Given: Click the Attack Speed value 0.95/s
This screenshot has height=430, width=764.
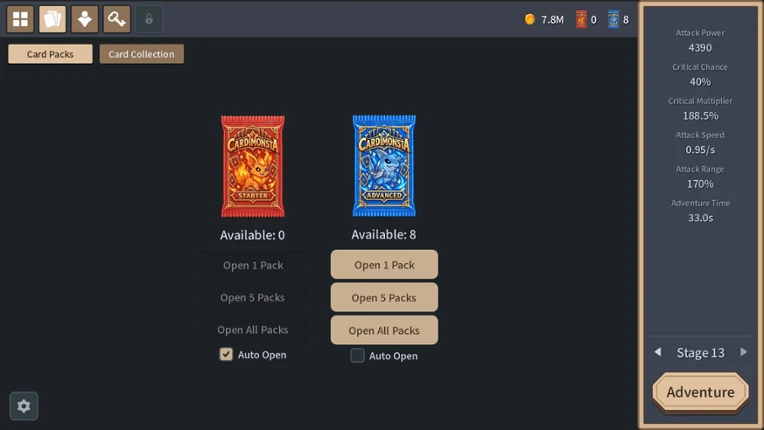Looking at the screenshot, I should click(700, 150).
